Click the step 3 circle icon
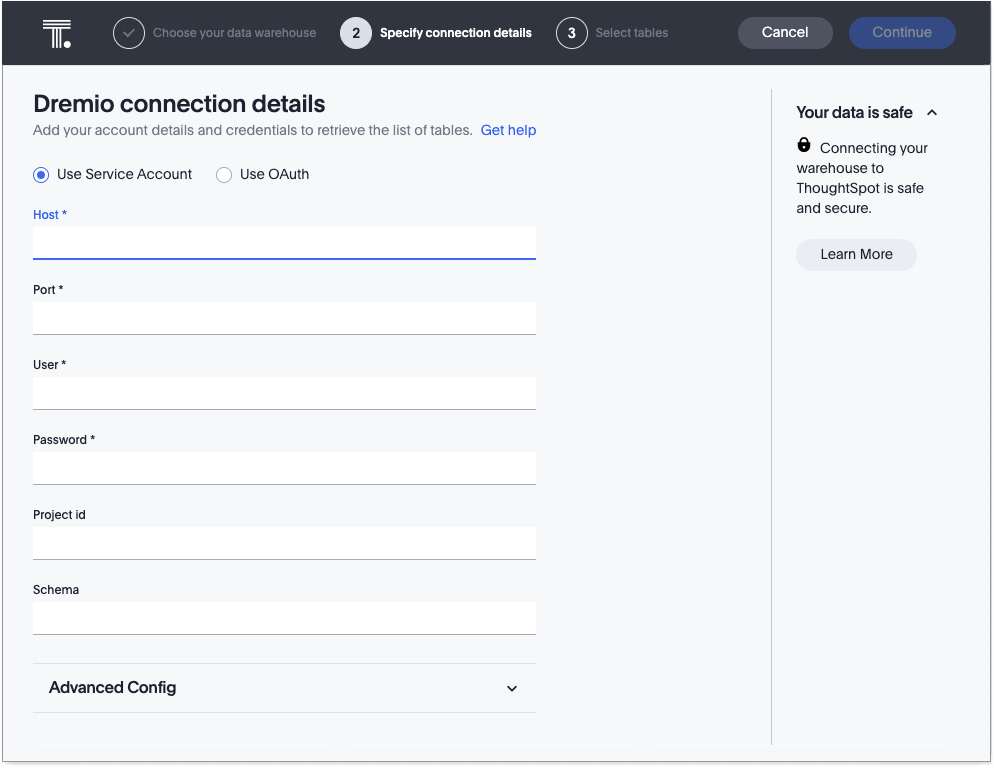 pyautogui.click(x=571, y=33)
